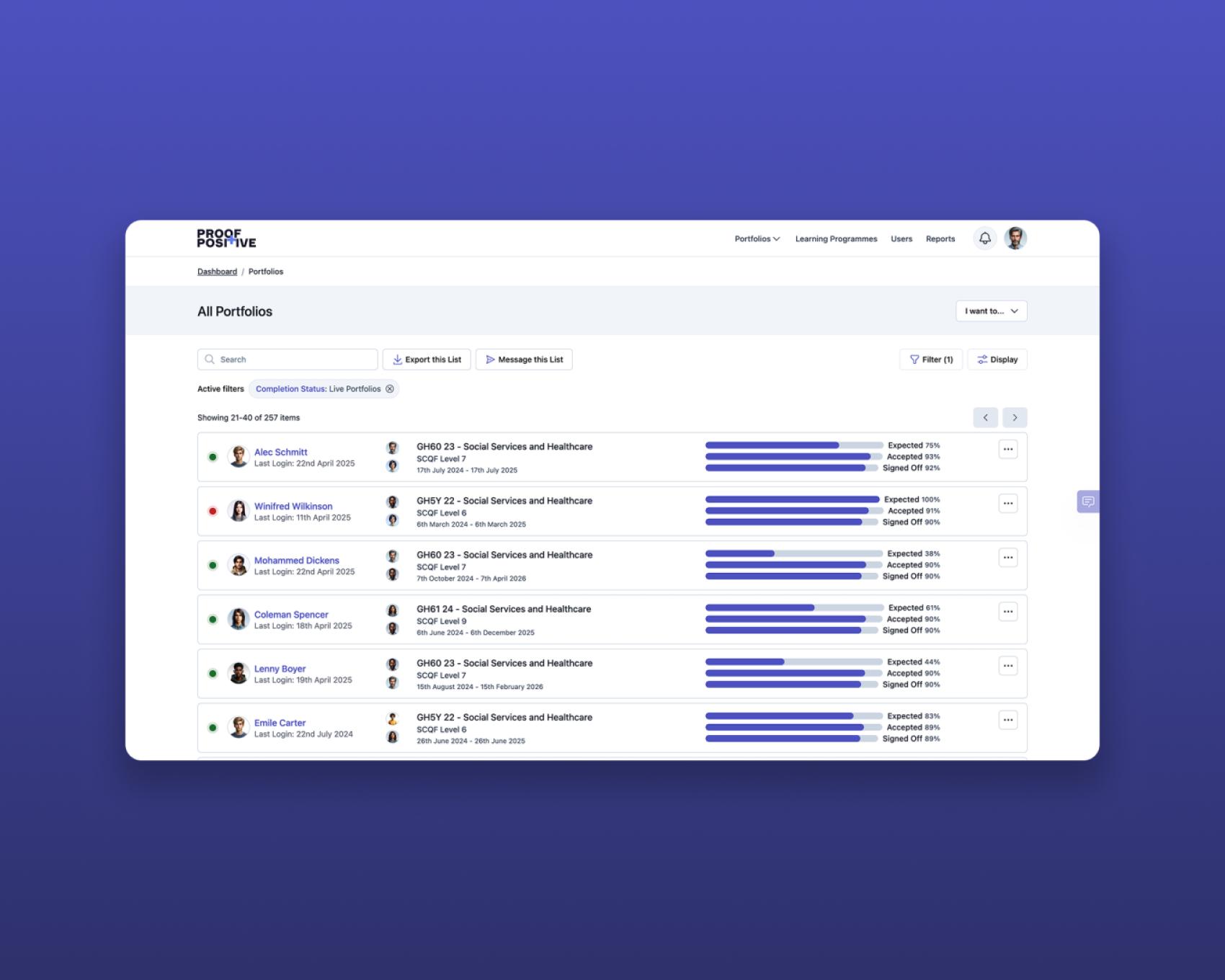Open the notifications bell

(984, 239)
